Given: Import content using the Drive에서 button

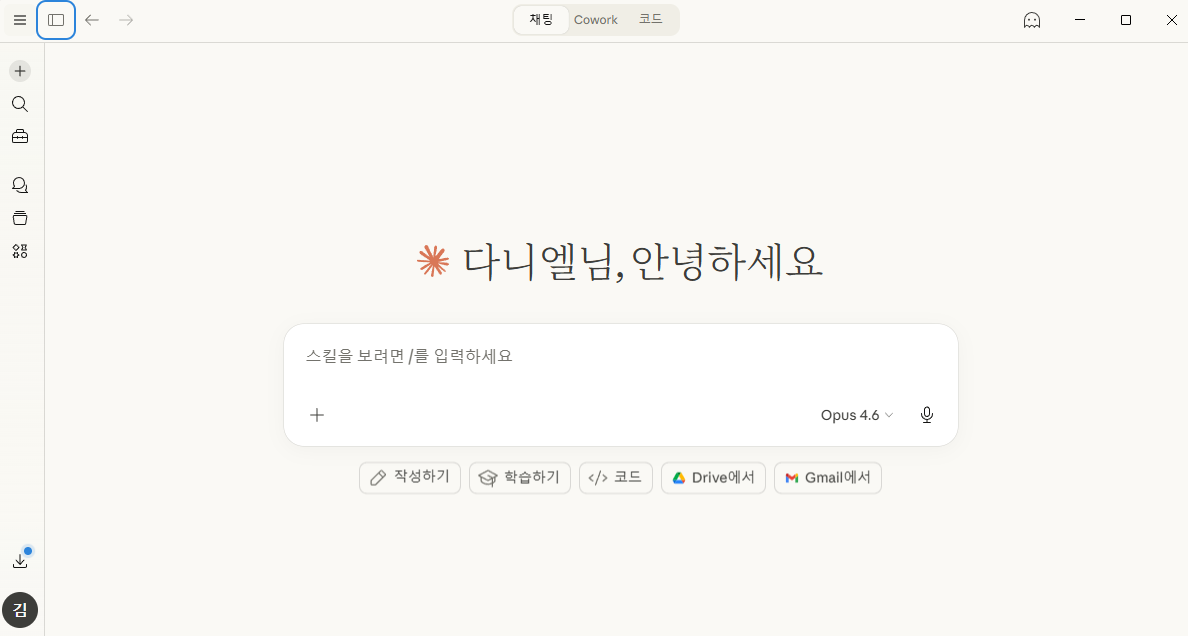Looking at the screenshot, I should (713, 477).
